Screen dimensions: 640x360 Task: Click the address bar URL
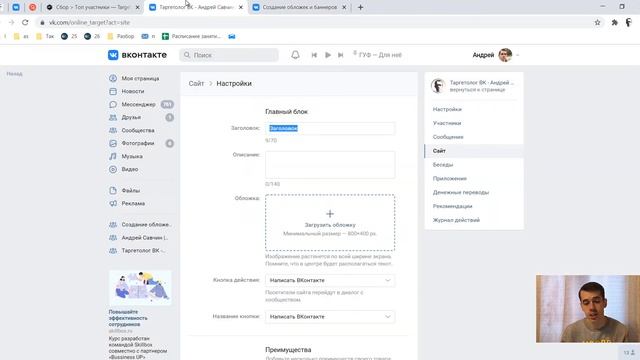tap(89, 22)
